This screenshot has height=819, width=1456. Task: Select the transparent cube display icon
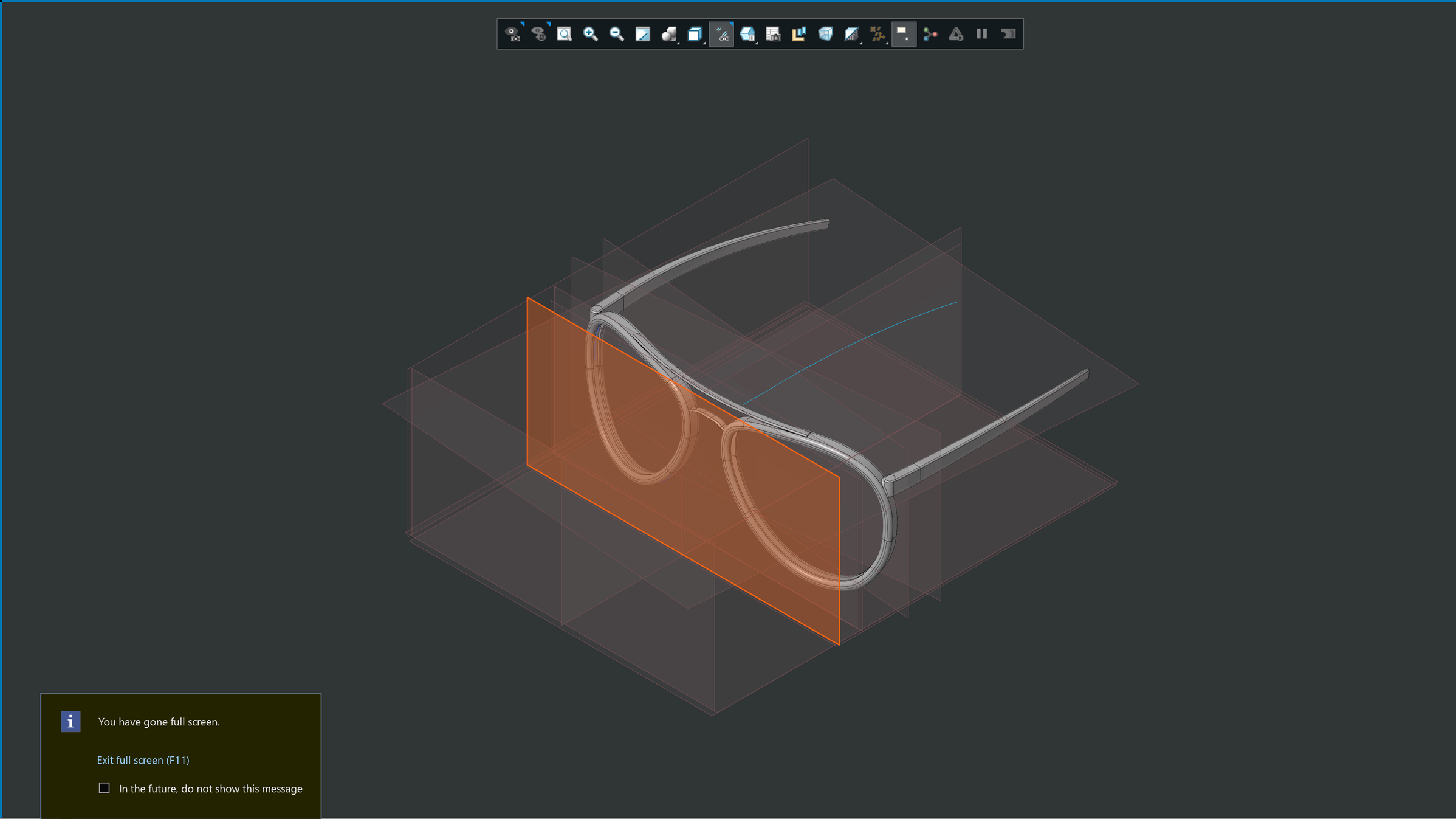coord(825,35)
